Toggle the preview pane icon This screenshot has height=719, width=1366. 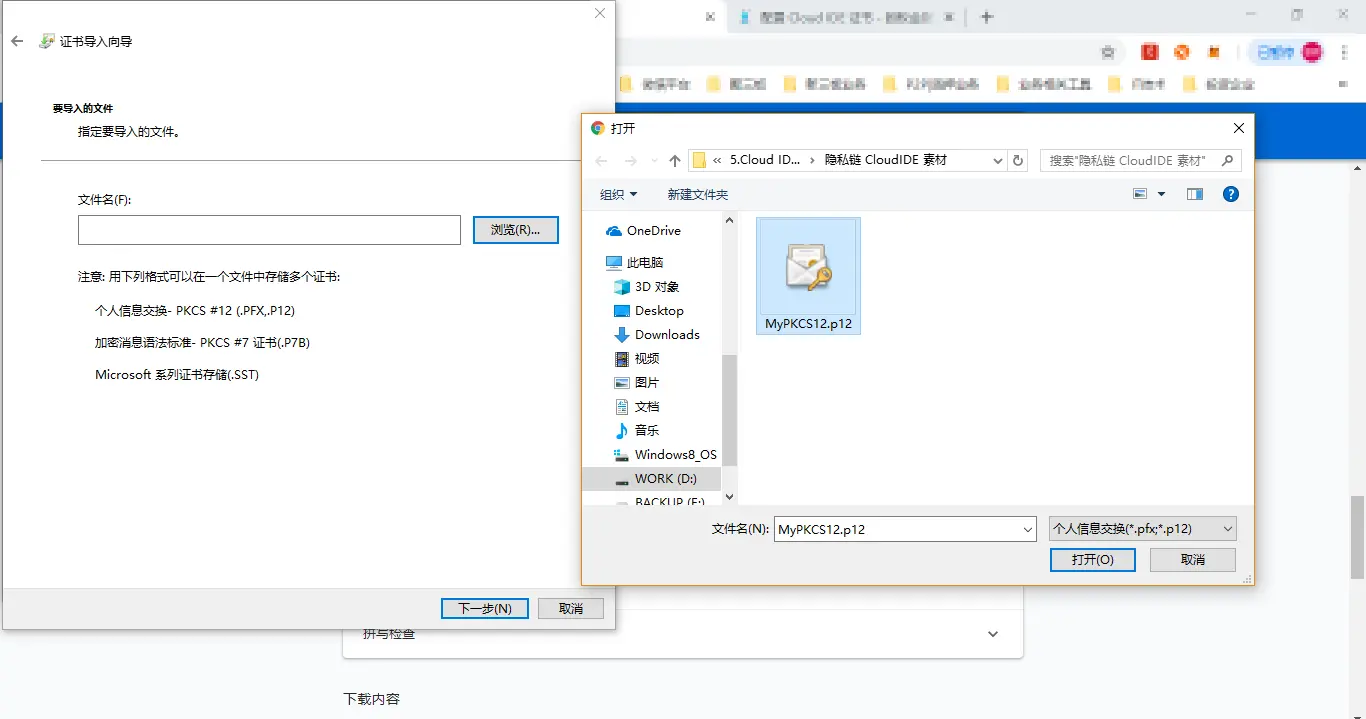click(x=1194, y=194)
